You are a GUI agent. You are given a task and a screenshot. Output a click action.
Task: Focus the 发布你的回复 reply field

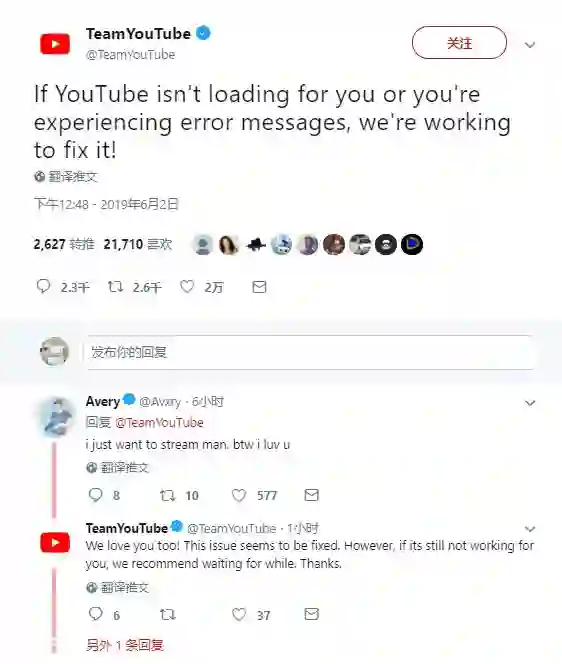coord(310,352)
